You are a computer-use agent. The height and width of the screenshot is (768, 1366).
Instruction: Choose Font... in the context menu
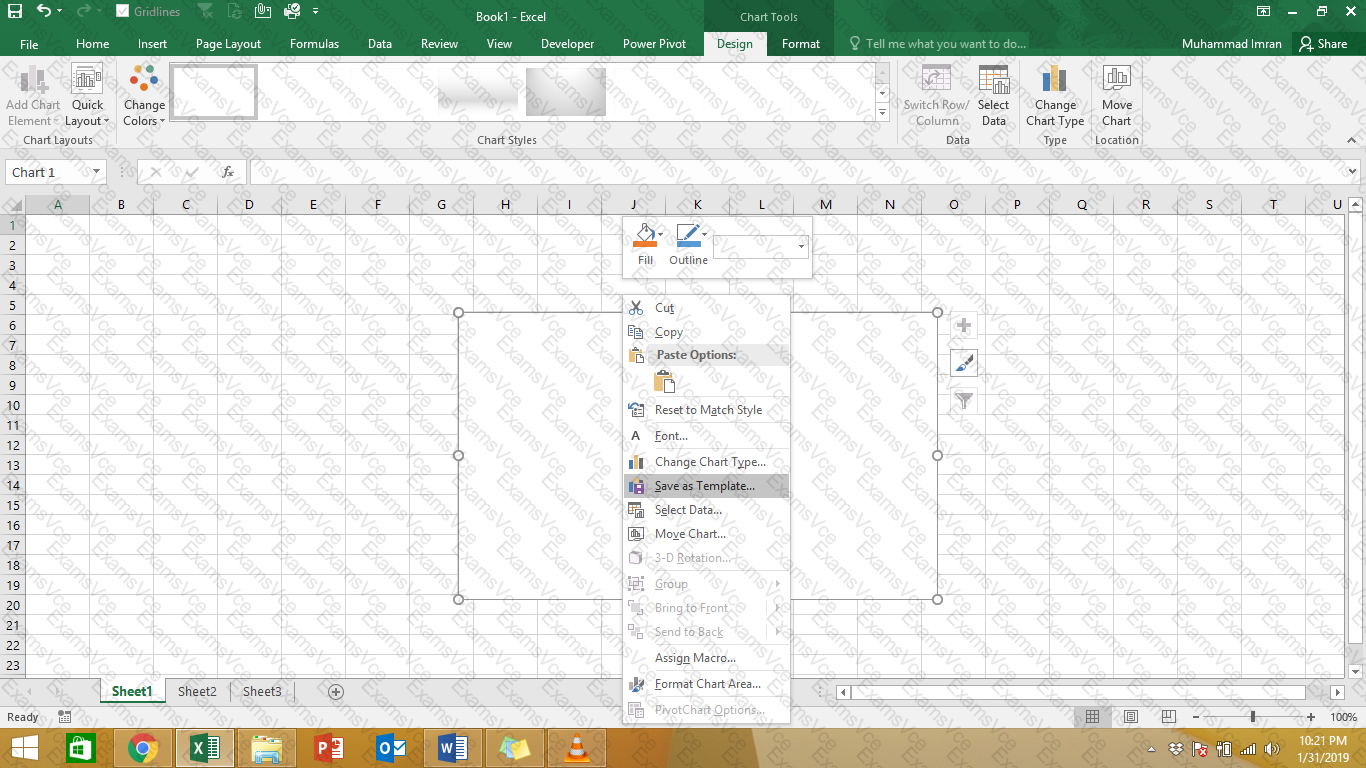(707, 436)
